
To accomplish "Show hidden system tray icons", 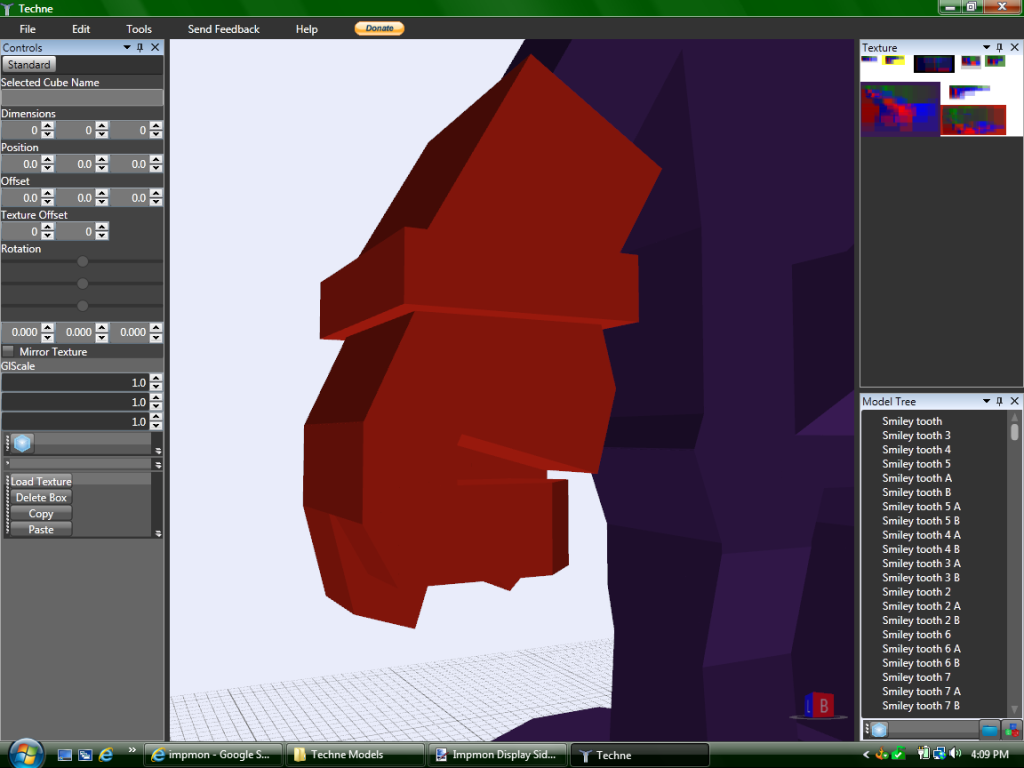I will pos(866,754).
